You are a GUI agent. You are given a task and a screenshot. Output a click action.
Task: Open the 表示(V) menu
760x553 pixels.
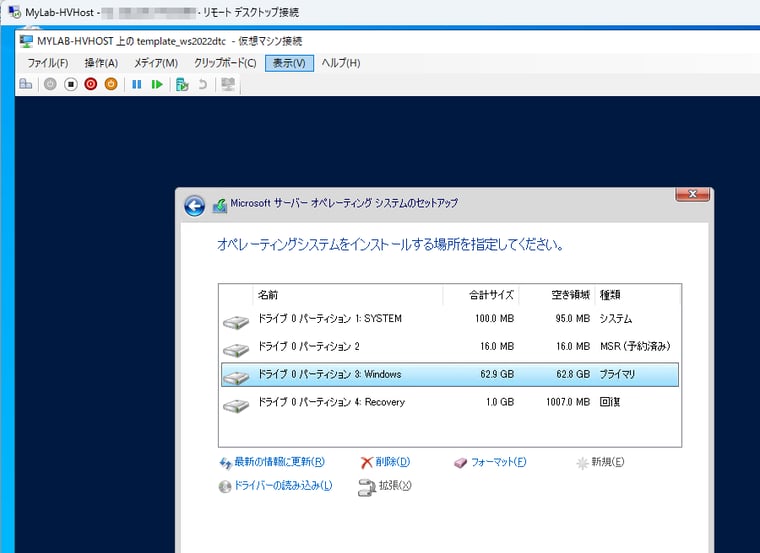coord(289,63)
